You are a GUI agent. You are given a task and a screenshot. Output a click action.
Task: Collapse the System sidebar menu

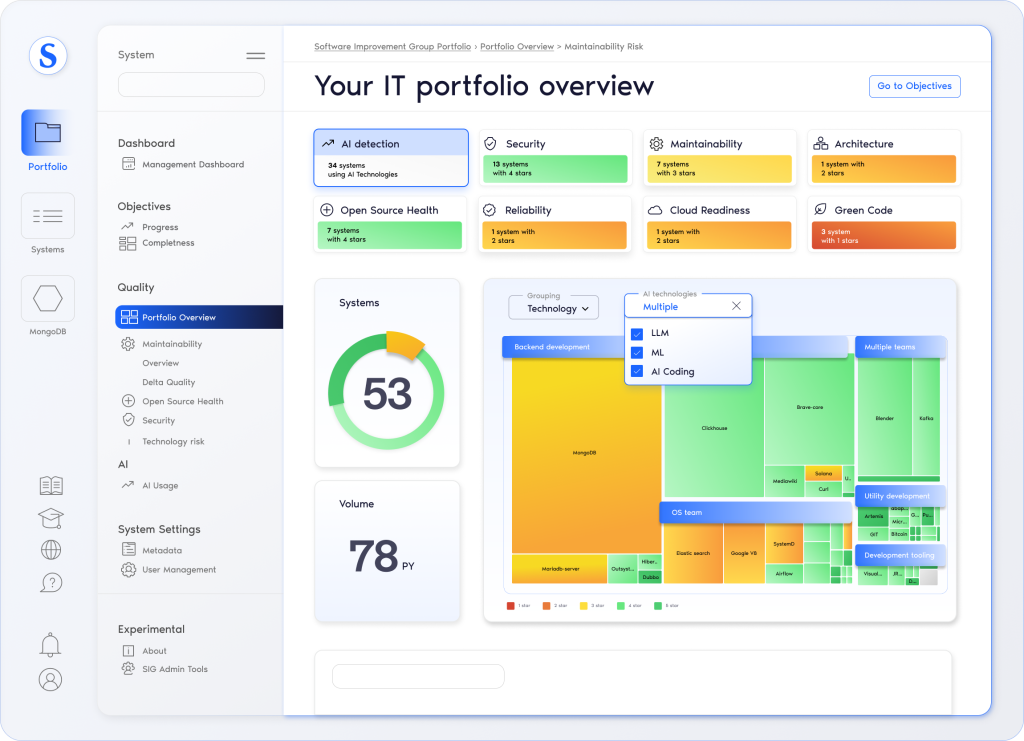[x=256, y=56]
